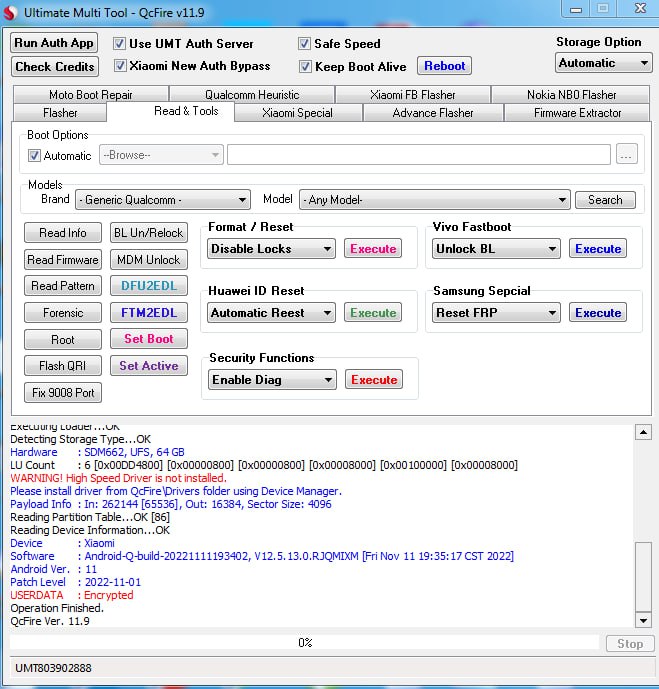Close the QcFire window
Screen dimensions: 659x689
pyautogui.click(x=640, y=9)
